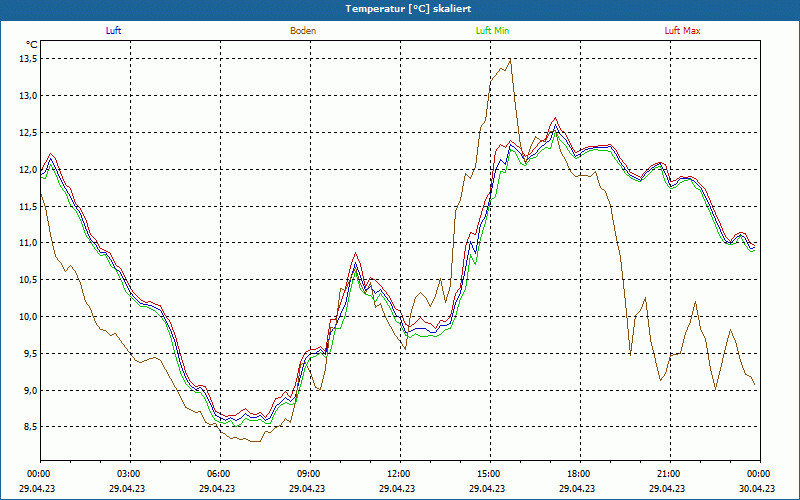Select the 13,0 y-axis tick label
This screenshot has width=800, height=500.
[28, 96]
